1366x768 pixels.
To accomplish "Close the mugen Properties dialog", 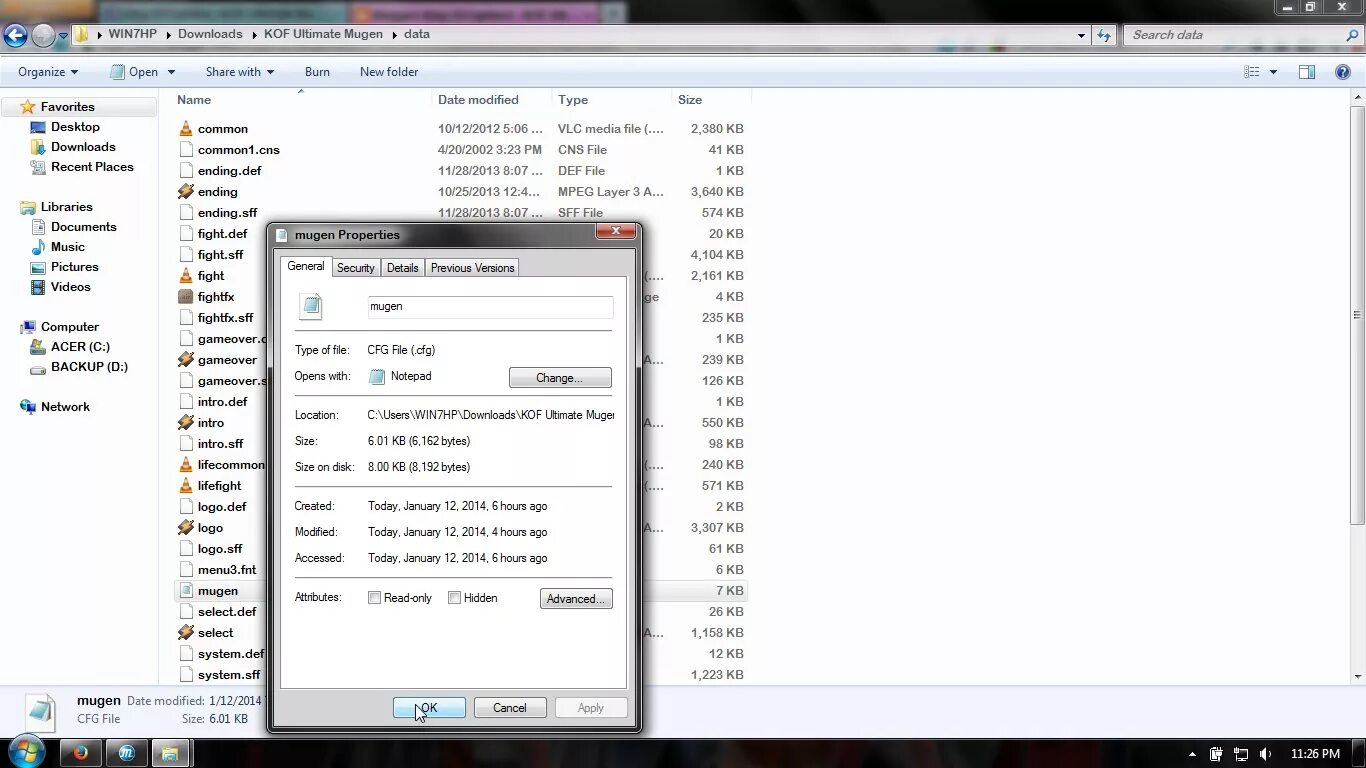I will pos(616,231).
